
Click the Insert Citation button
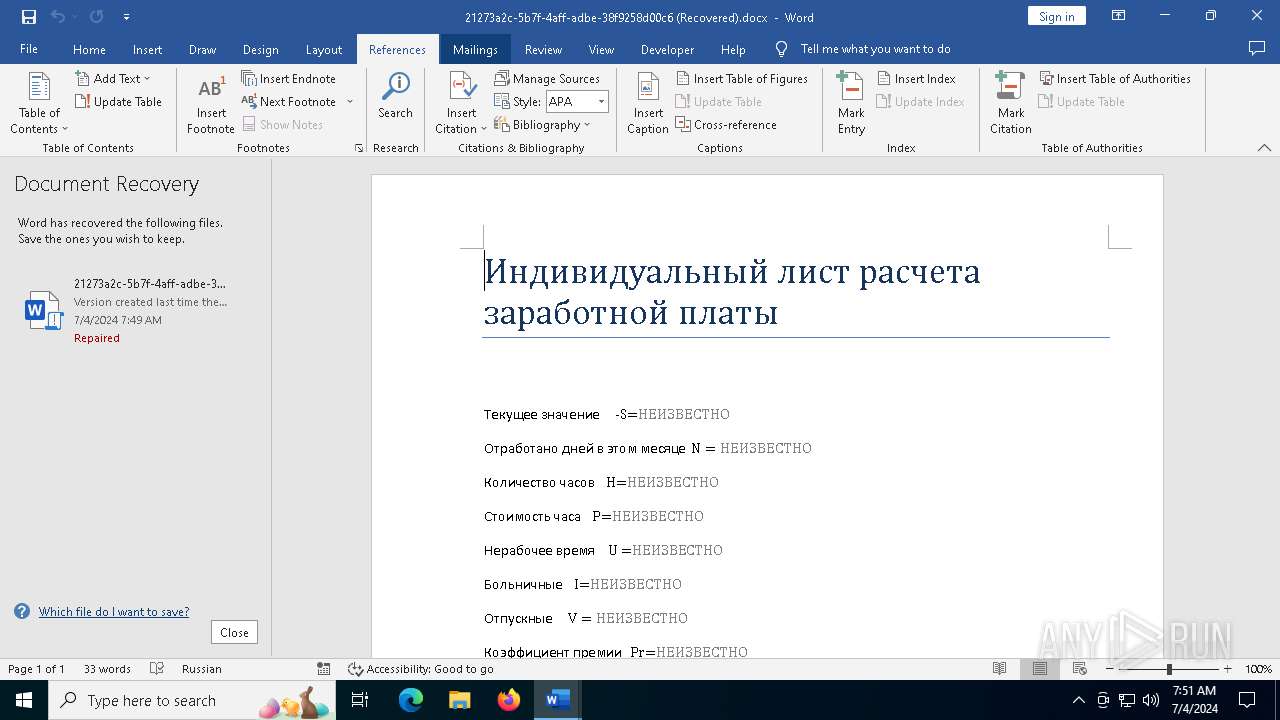(x=461, y=103)
